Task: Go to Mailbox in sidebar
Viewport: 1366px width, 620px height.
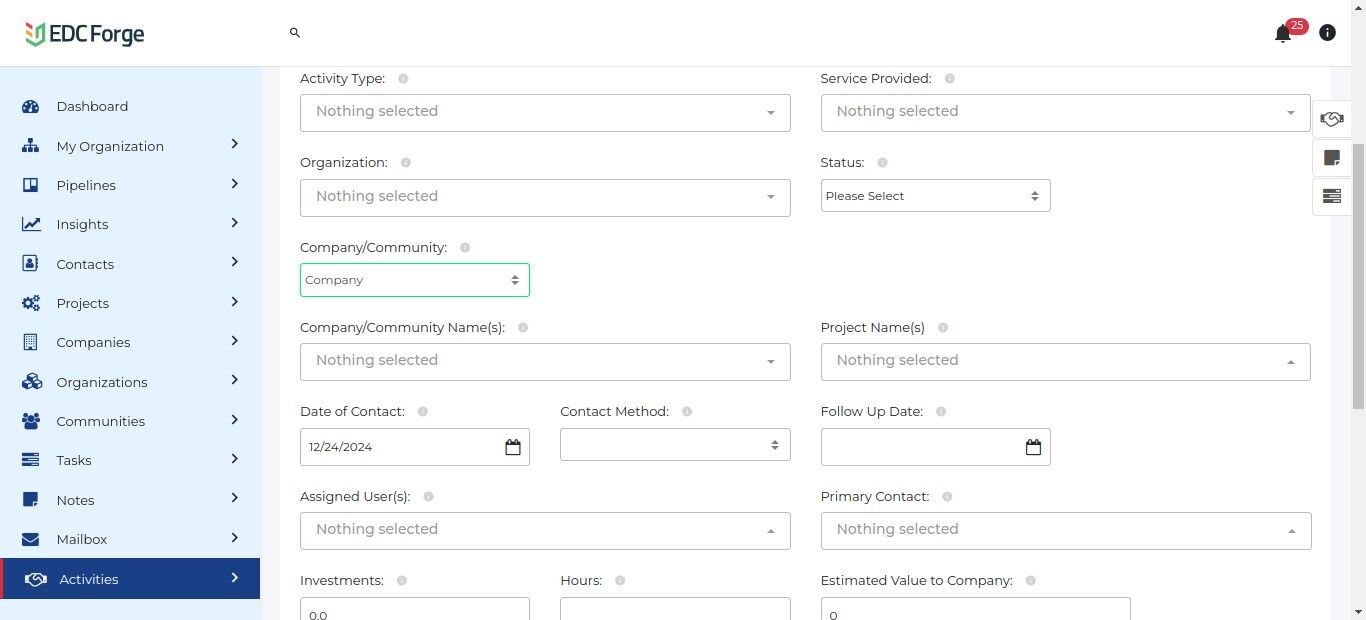Action: coord(82,539)
